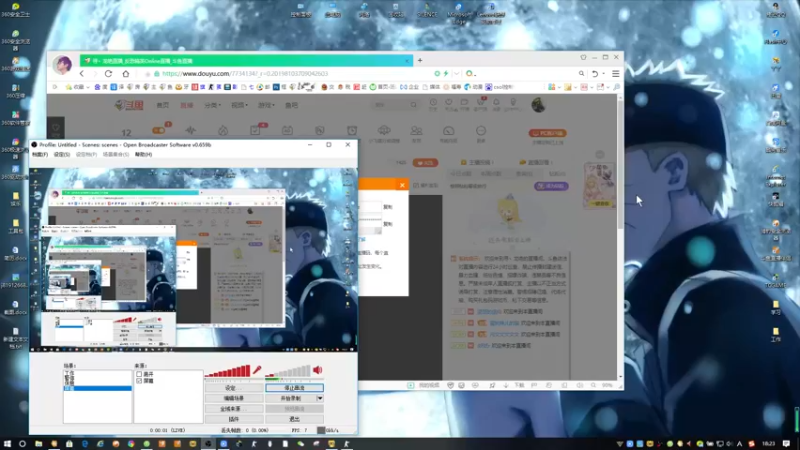Image resolution: width=800 pixels, height=450 pixels.
Task: Open the 设定档(P) profiles menu in OBS
Action: pos(86,154)
